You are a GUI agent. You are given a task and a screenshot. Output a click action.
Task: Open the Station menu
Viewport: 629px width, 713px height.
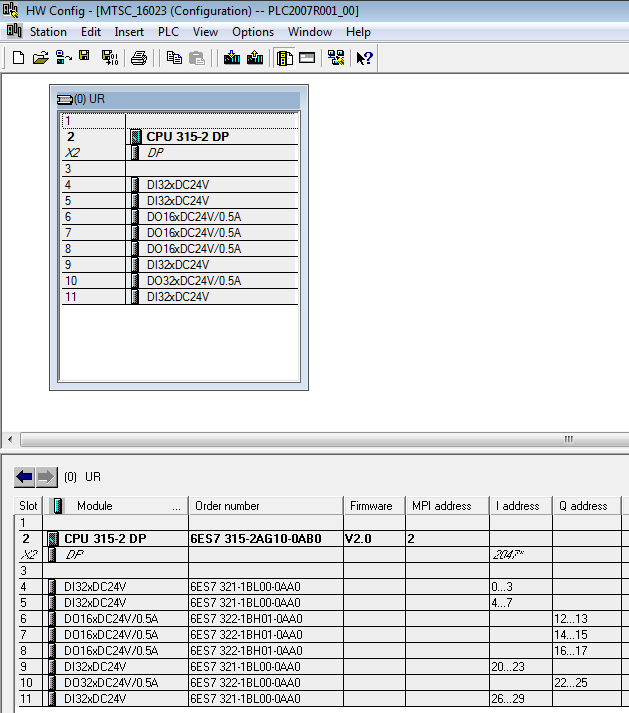pyautogui.click(x=48, y=32)
